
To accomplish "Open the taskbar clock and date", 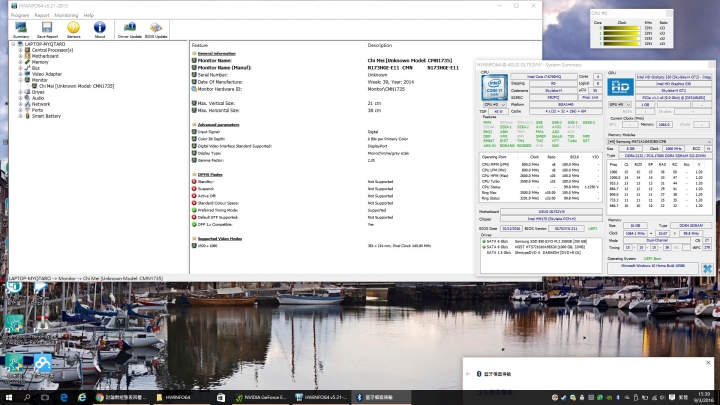I will tap(705, 397).
